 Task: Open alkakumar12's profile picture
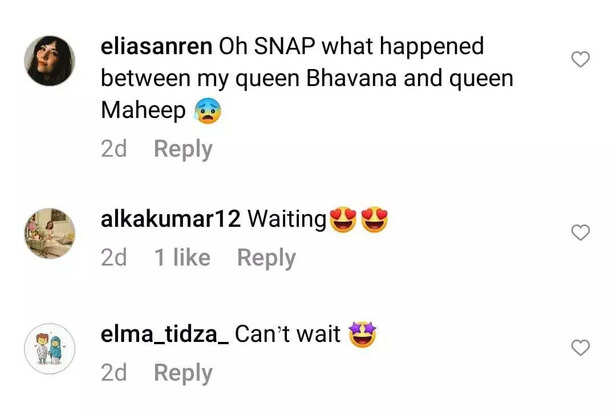(x=50, y=233)
